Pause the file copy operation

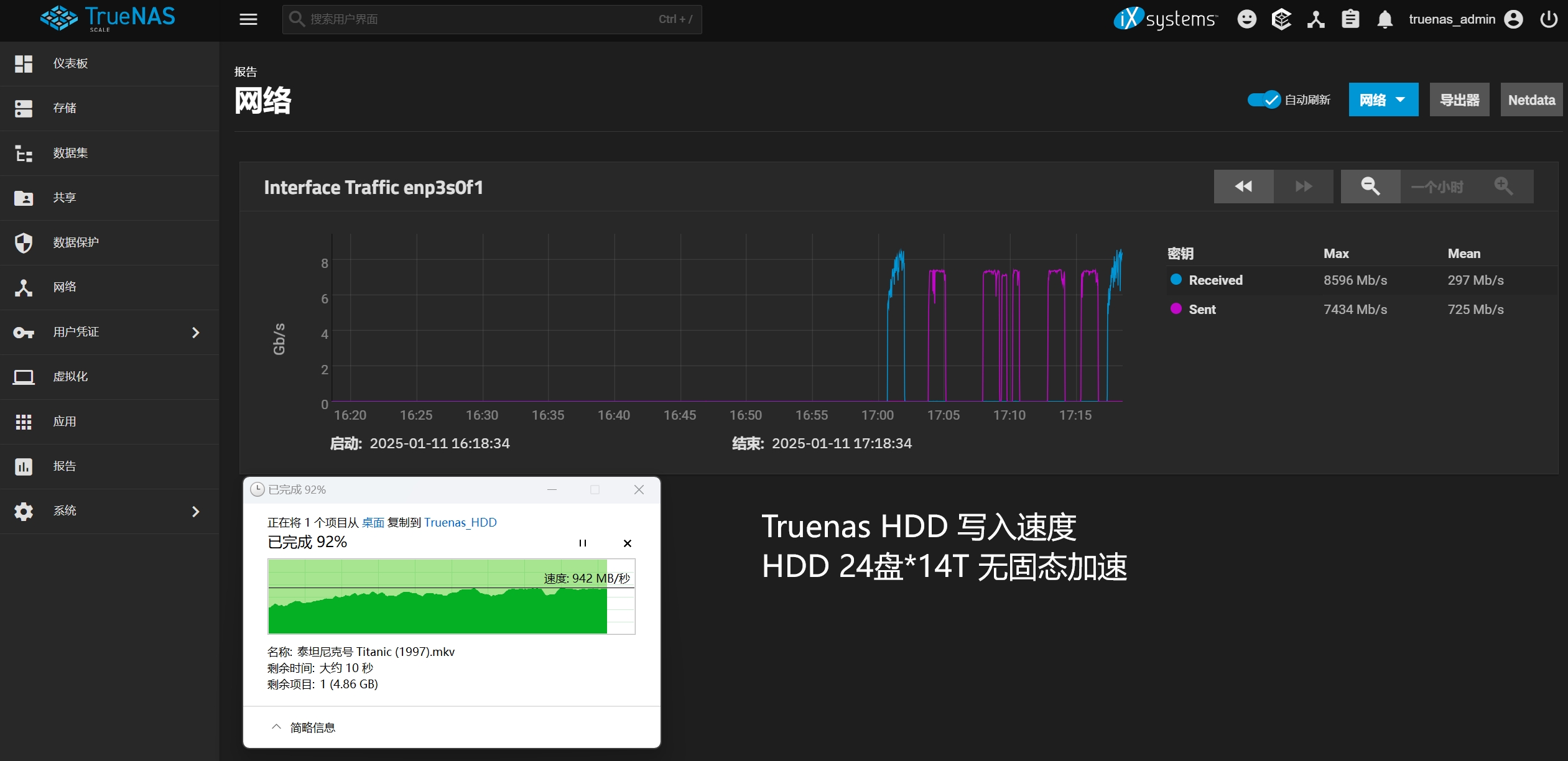(582, 543)
